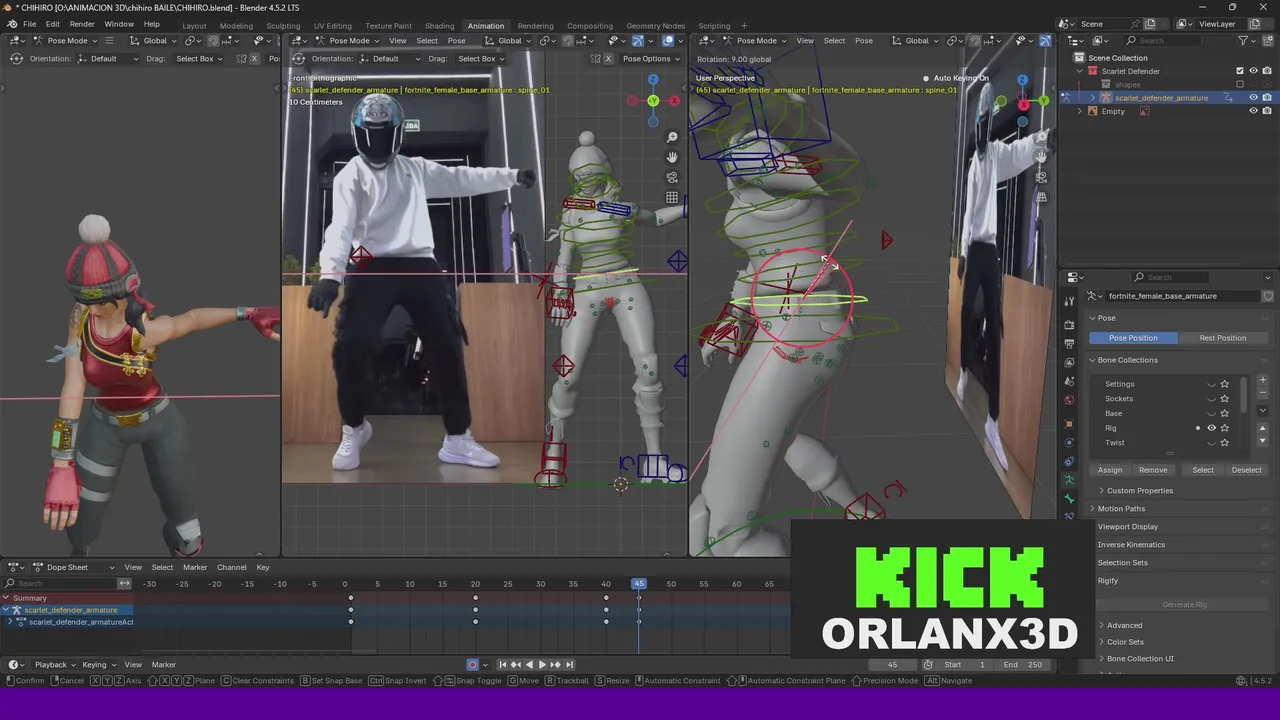
Task: Open bone collection specials chevron menu
Action: [x=1262, y=411]
